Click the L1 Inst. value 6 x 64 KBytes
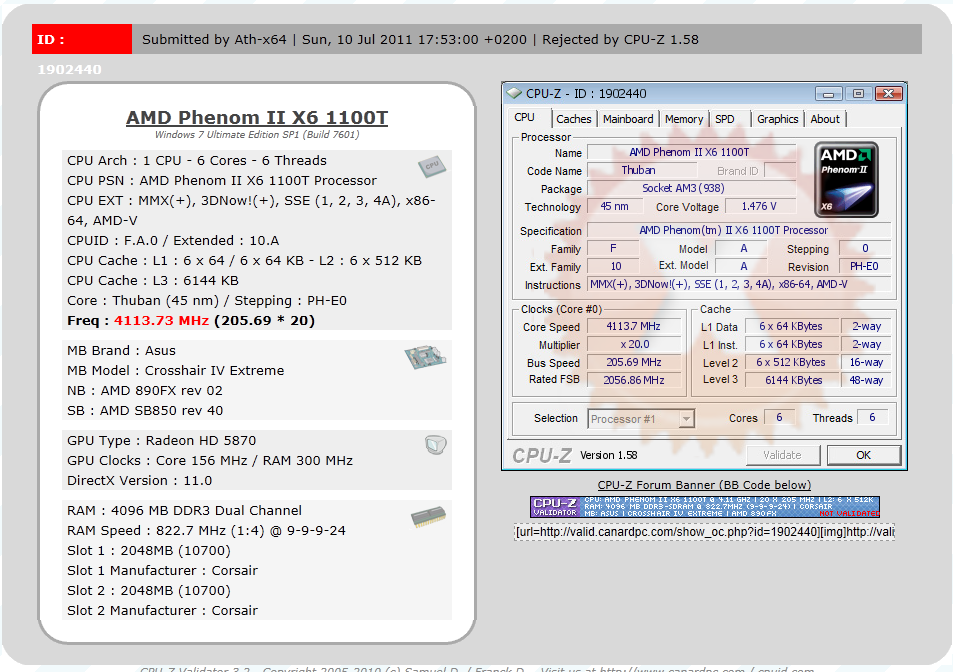This screenshot has height=672, width=953. pos(791,345)
